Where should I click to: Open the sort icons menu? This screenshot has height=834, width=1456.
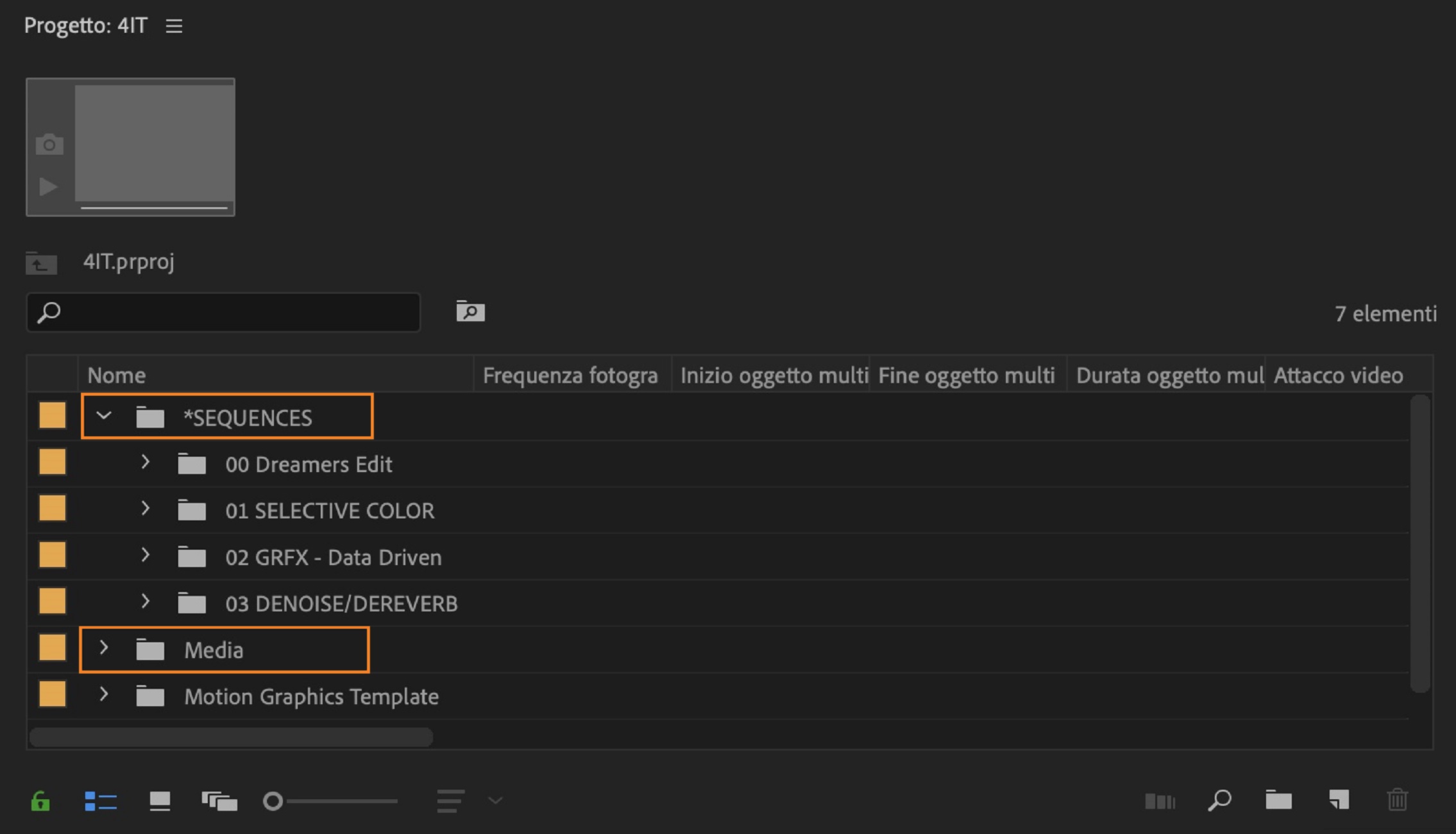[x=451, y=801]
